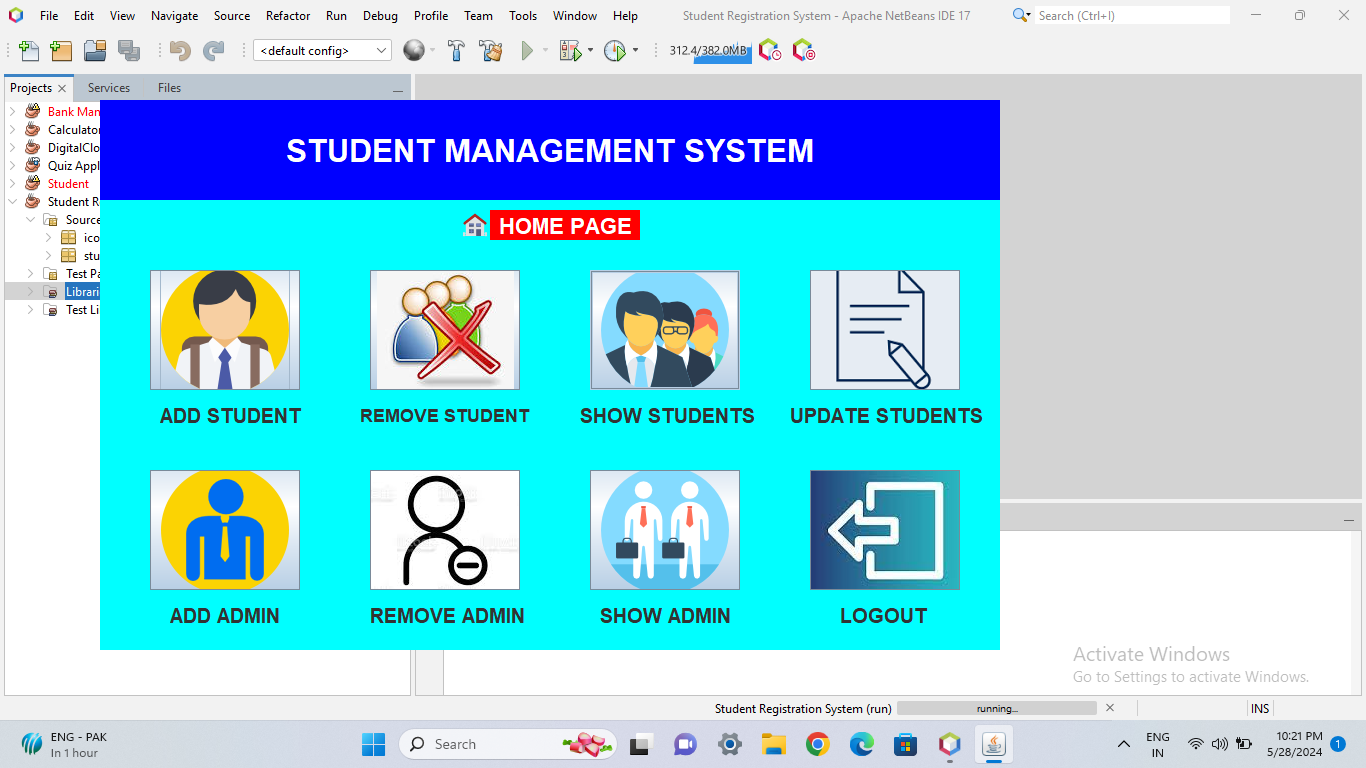
Task: Expand the Test Packages tree node
Action: tap(30, 274)
